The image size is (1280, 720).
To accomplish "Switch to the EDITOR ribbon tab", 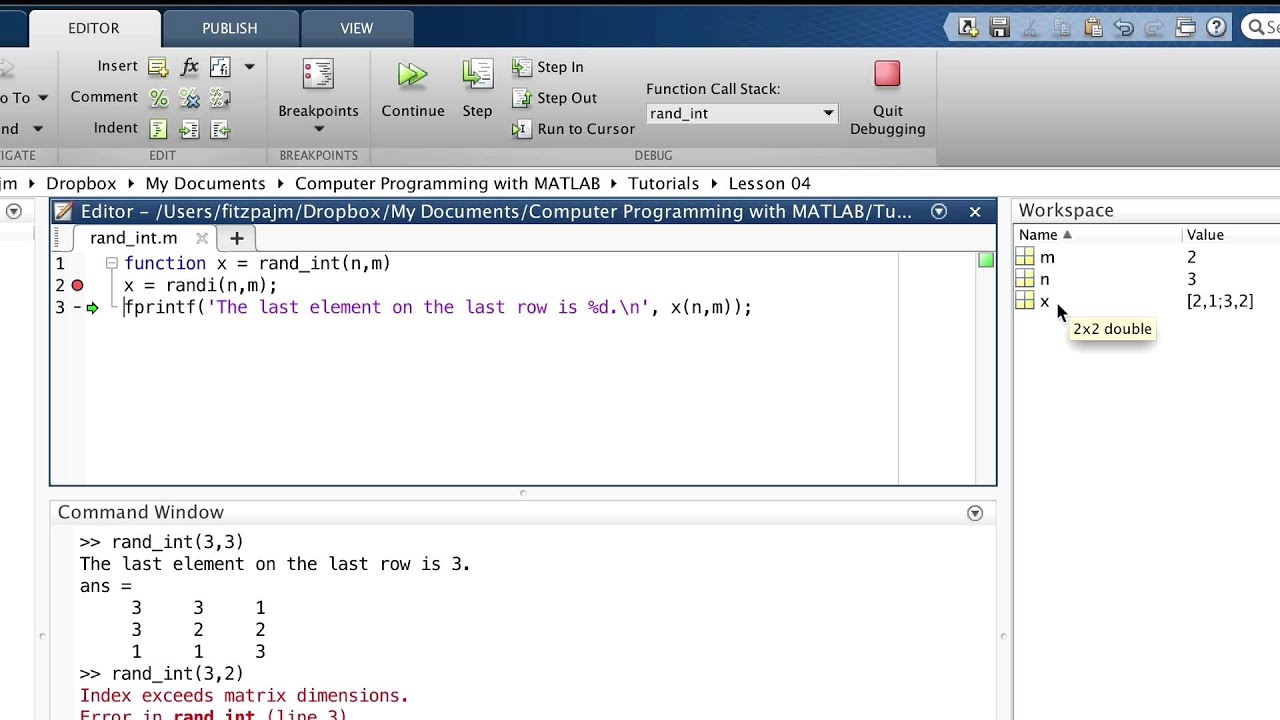I will point(94,28).
